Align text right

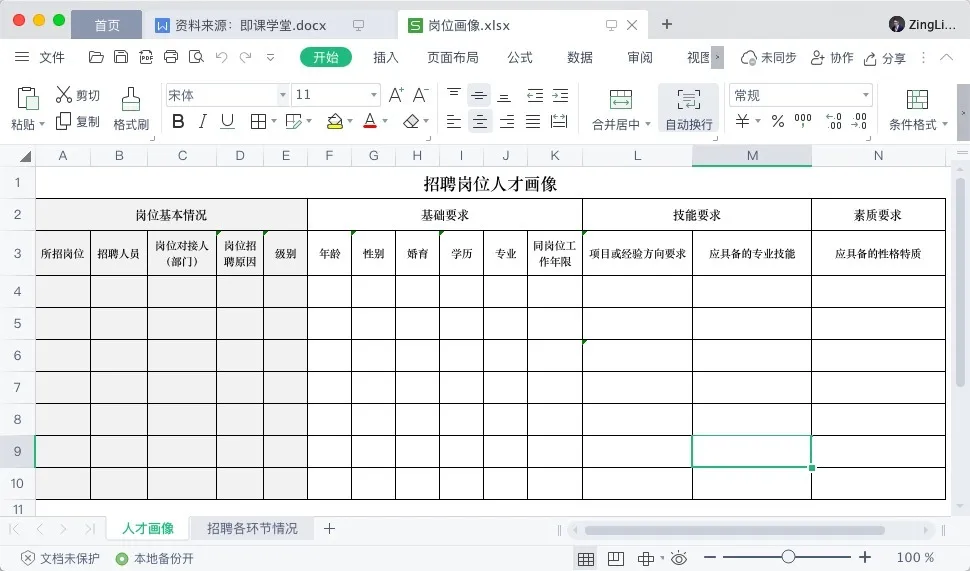507,121
